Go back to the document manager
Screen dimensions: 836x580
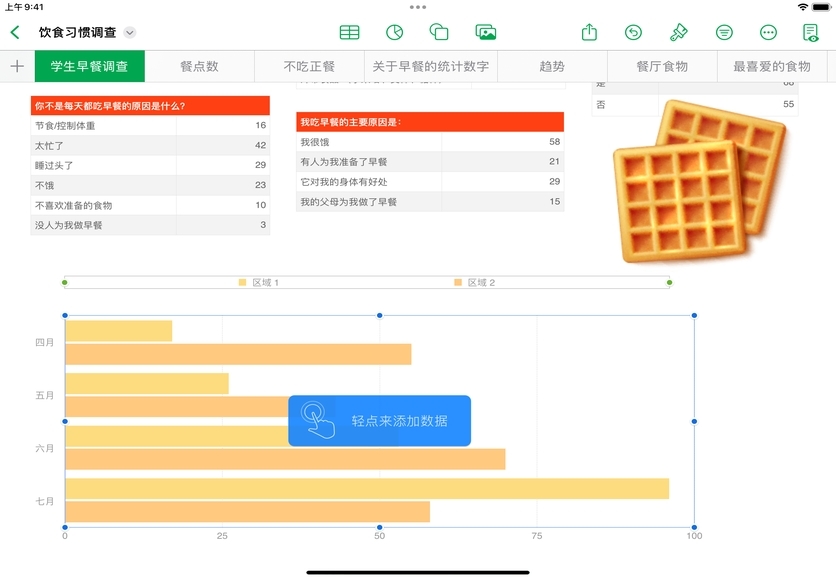coord(15,33)
